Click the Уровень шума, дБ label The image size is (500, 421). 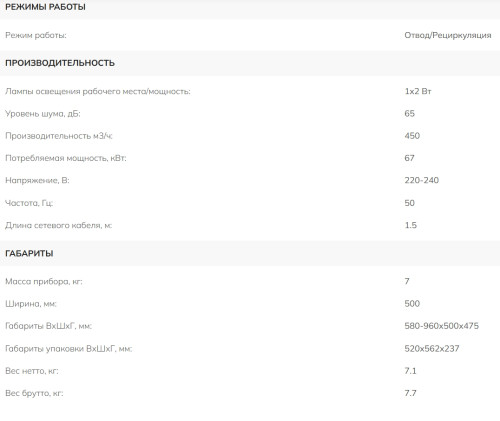click(x=43, y=114)
